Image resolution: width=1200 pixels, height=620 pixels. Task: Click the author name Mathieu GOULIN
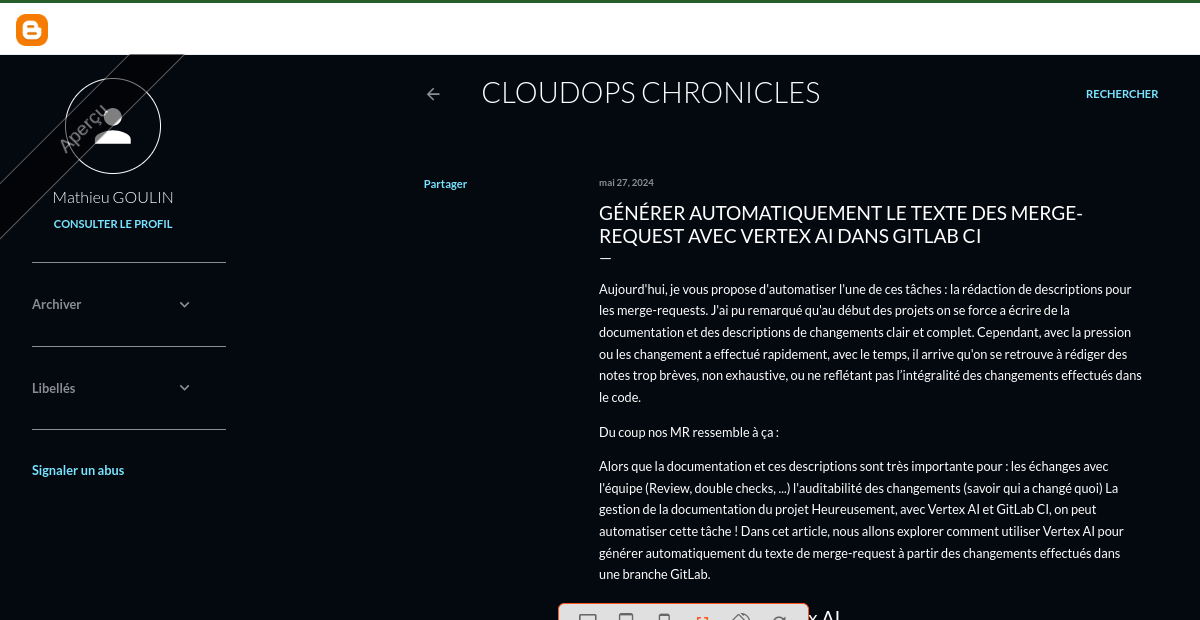[113, 198]
